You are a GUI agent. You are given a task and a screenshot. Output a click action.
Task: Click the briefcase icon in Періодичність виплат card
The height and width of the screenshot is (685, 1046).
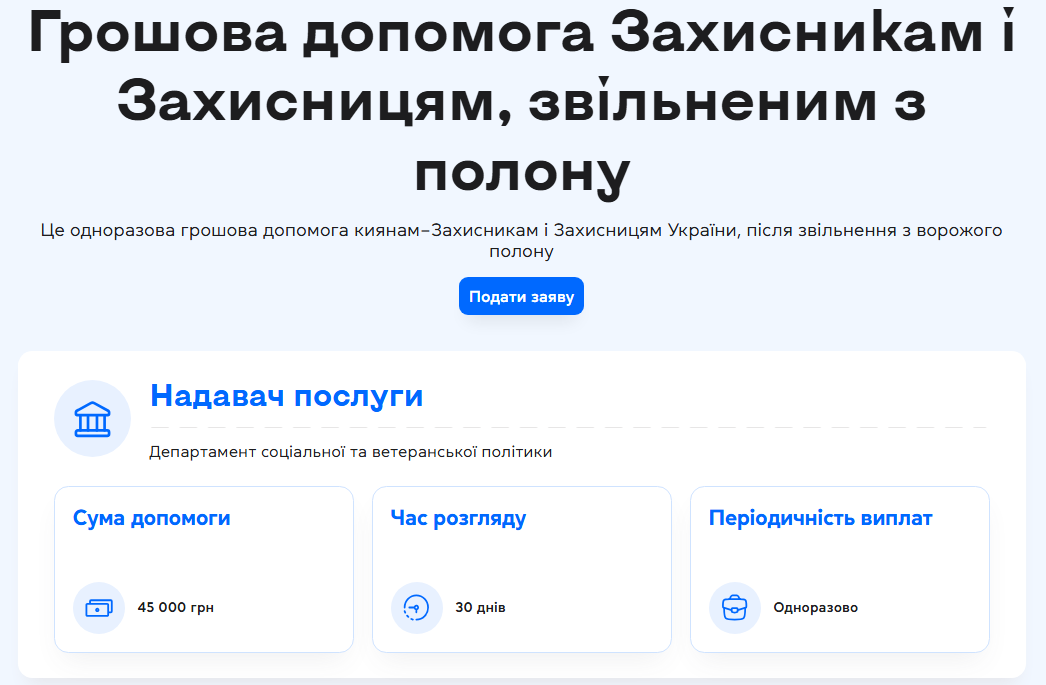tap(734, 607)
